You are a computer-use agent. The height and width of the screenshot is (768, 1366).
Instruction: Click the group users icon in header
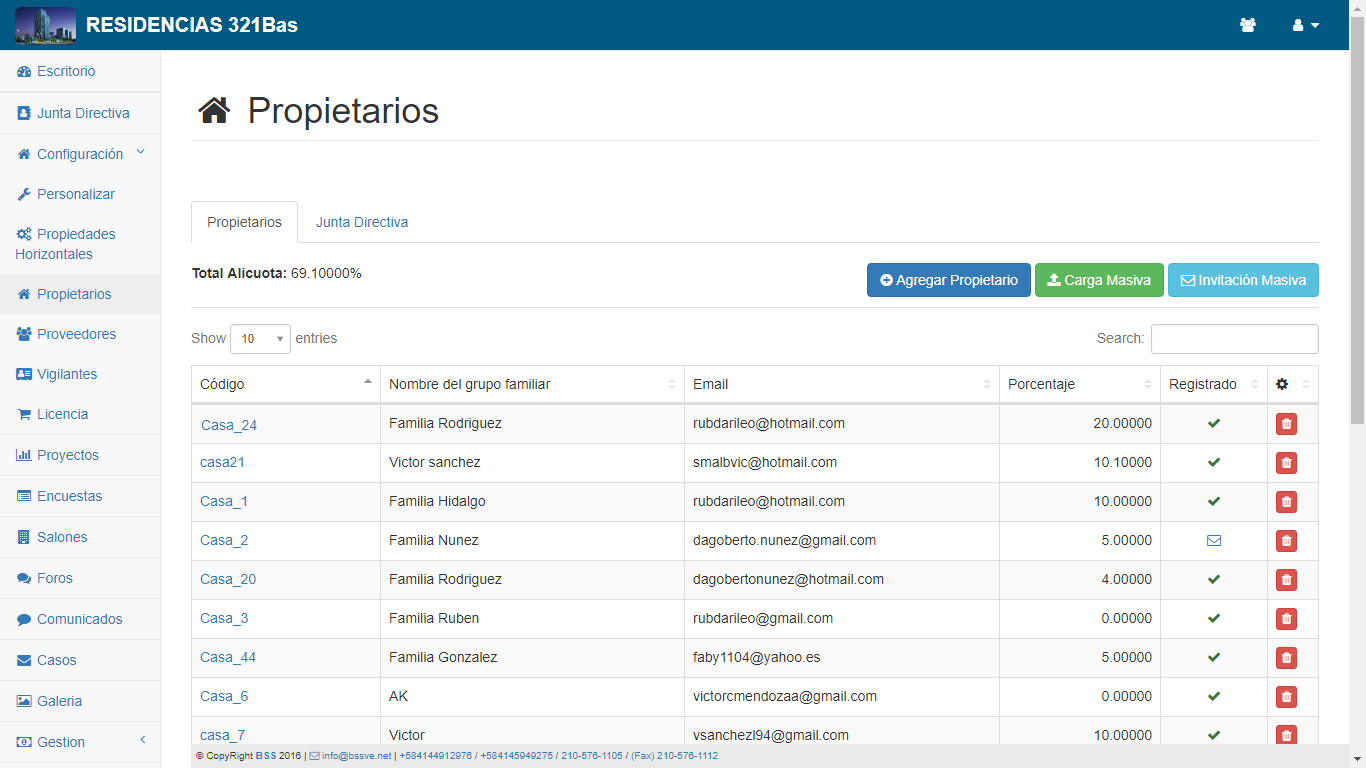click(1247, 25)
